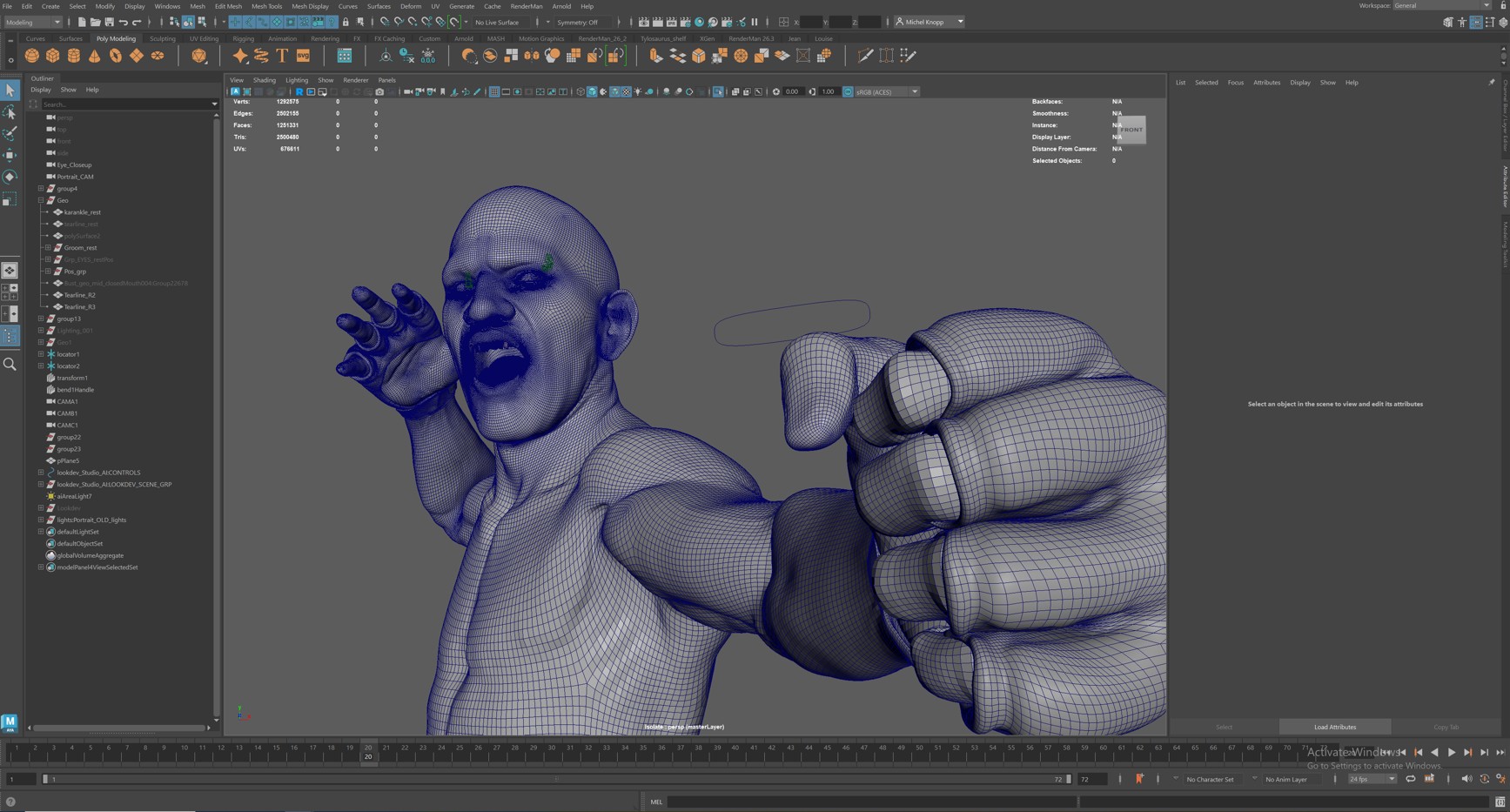Switch to the Sculpting shelf tab
This screenshot has height=812, width=1510.
162,38
